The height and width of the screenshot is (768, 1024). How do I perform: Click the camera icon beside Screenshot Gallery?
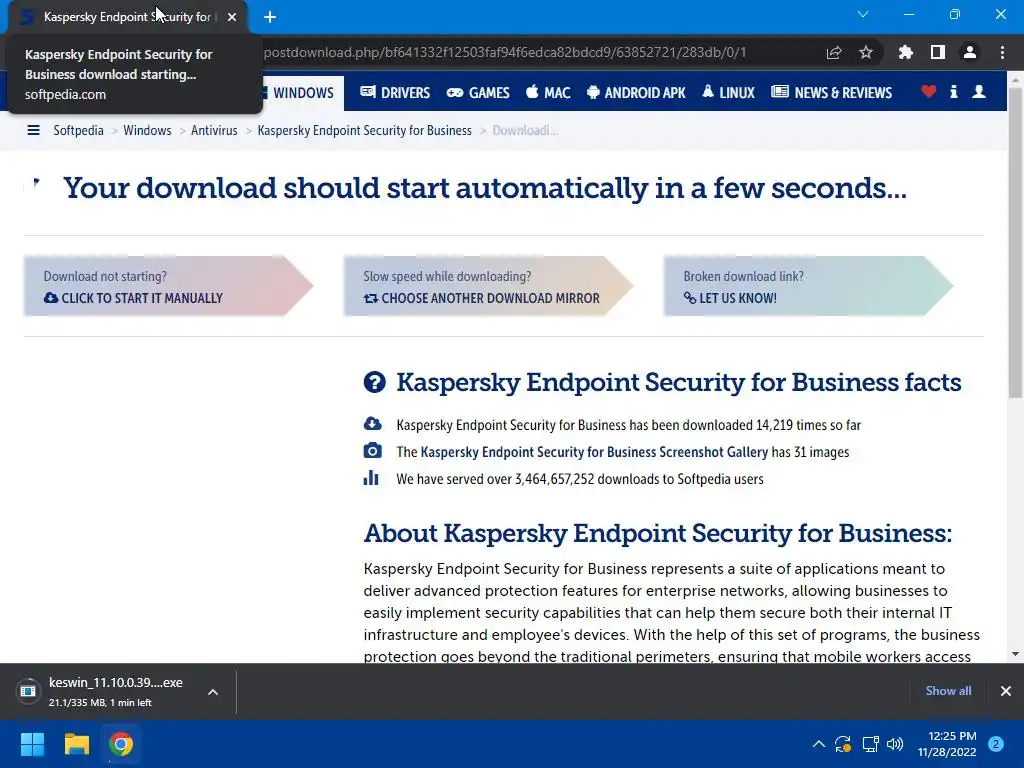372,451
